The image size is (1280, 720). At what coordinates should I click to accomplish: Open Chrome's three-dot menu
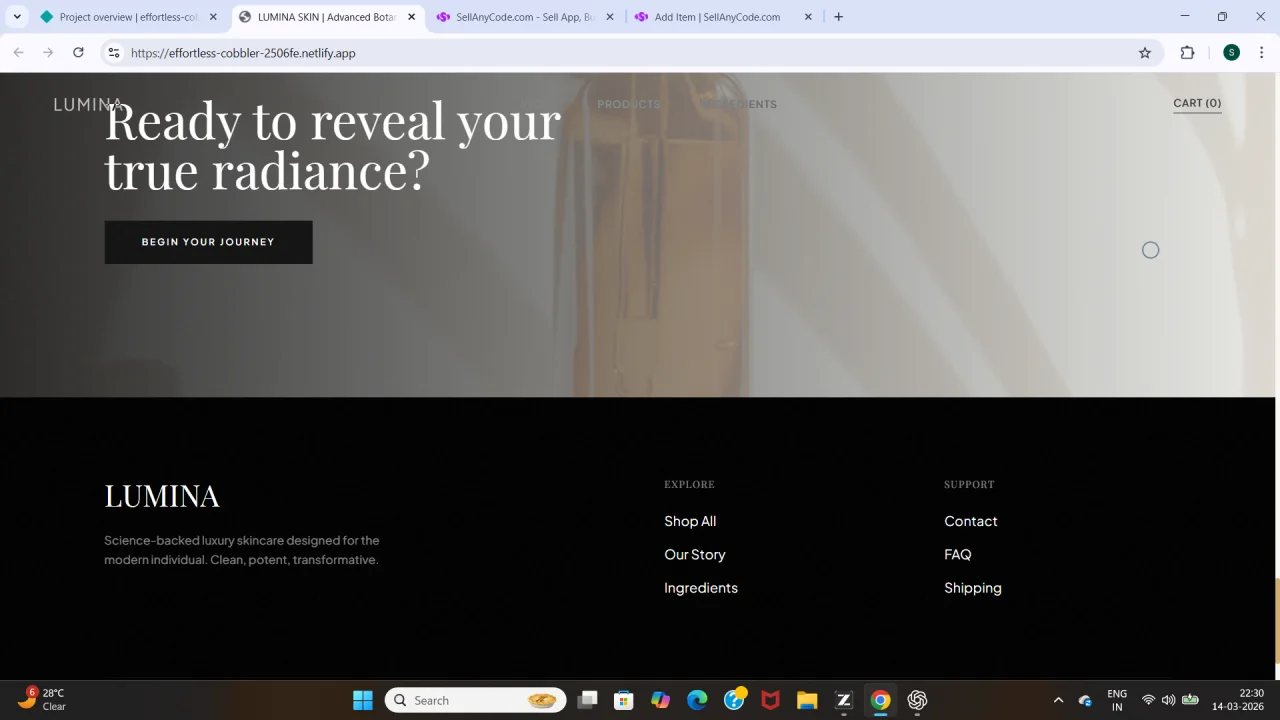click(1262, 53)
